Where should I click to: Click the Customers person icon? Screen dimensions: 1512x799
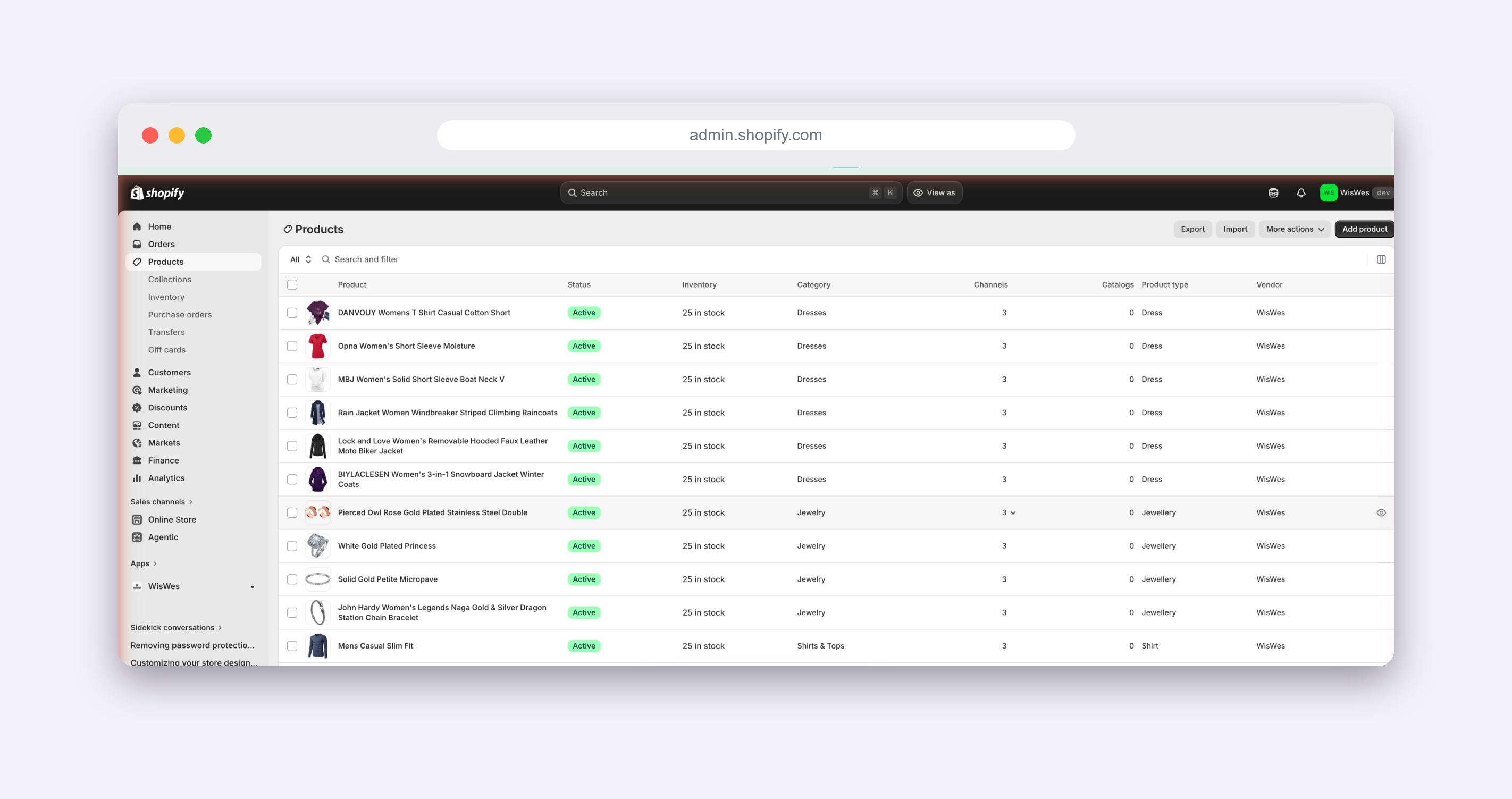tap(137, 372)
